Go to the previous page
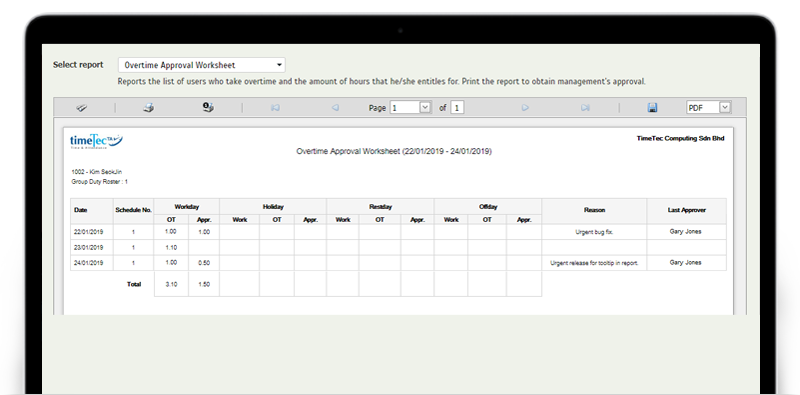 (335, 108)
